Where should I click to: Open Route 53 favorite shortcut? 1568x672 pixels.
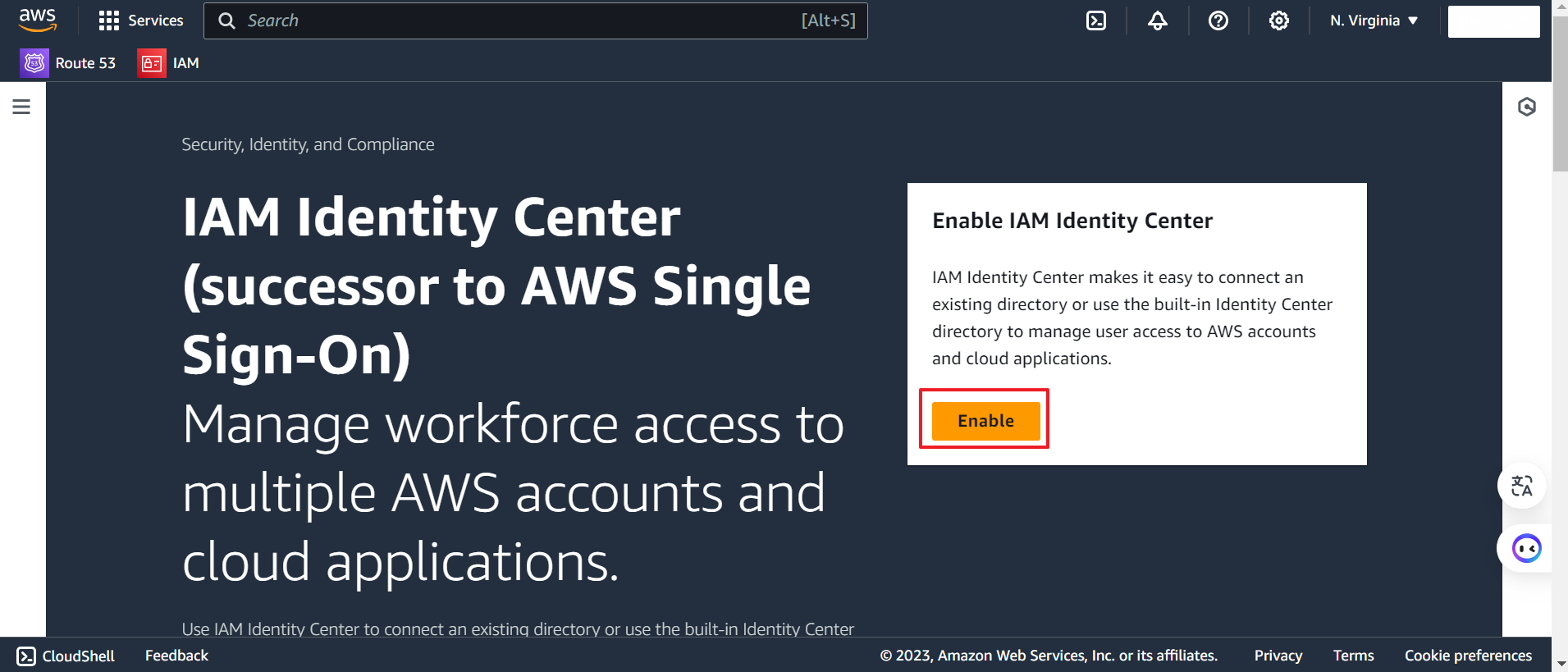point(68,63)
